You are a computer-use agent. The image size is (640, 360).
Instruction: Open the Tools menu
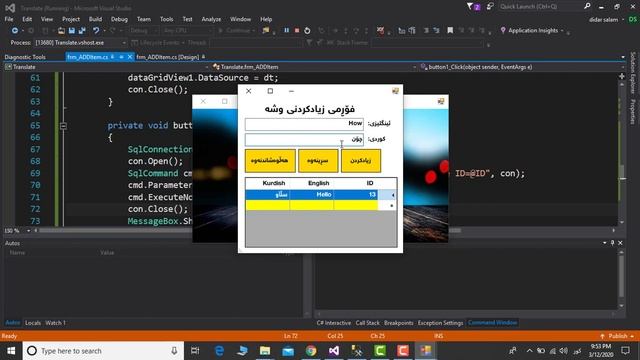coord(166,19)
